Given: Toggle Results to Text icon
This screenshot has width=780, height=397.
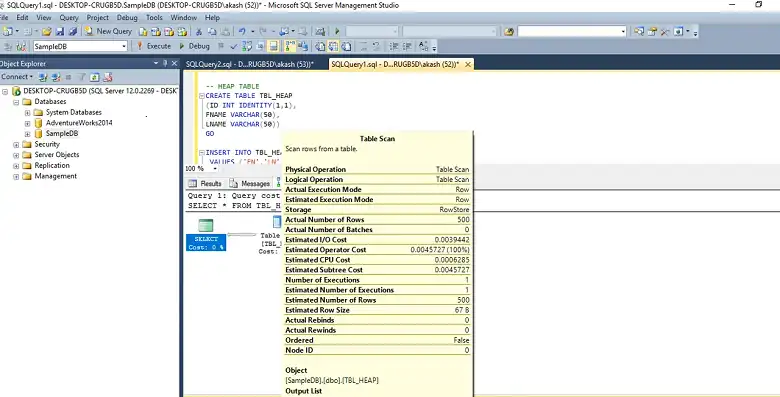Looking at the screenshot, I should 320,46.
